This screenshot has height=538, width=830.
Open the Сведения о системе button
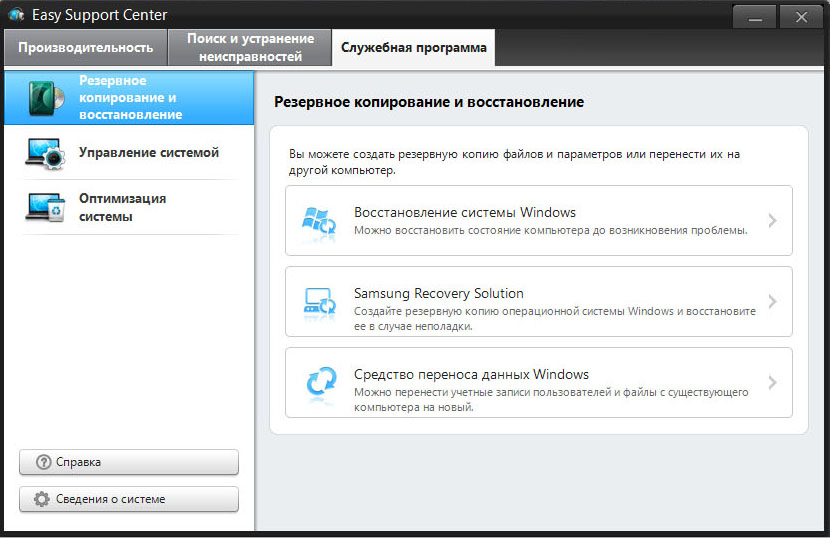click(x=129, y=499)
